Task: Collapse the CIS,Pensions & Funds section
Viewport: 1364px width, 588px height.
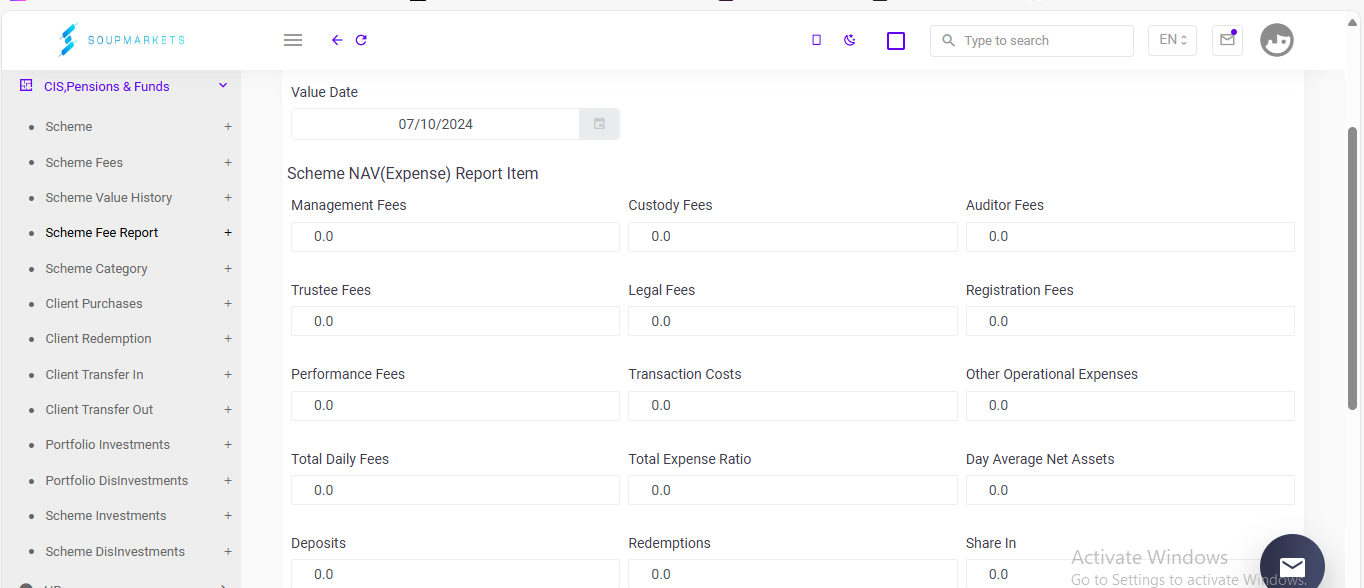Action: click(223, 86)
